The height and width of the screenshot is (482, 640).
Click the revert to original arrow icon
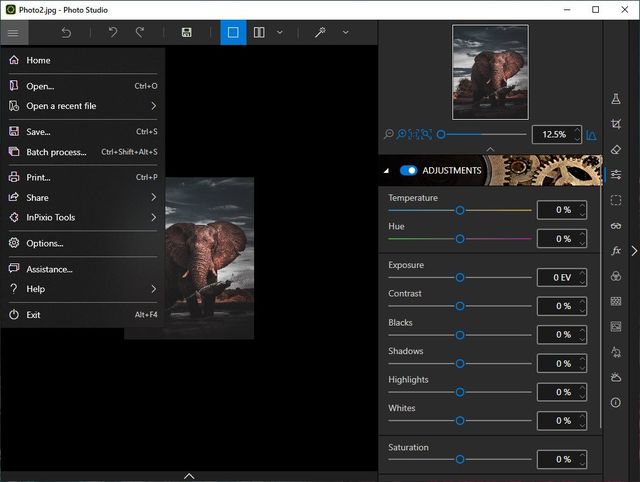[66, 32]
